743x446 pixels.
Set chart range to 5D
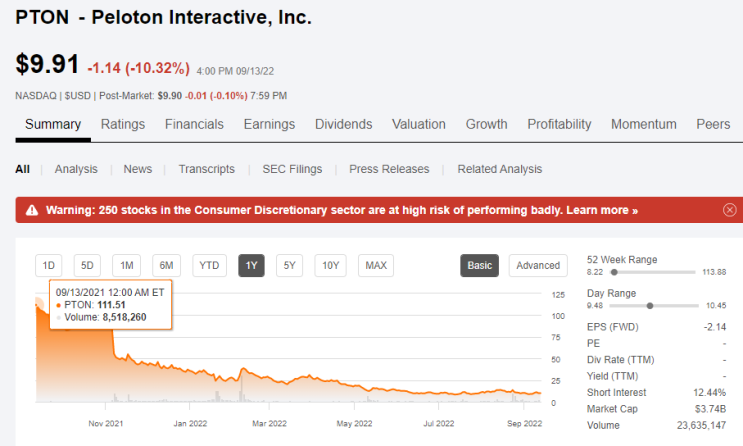[x=87, y=265]
